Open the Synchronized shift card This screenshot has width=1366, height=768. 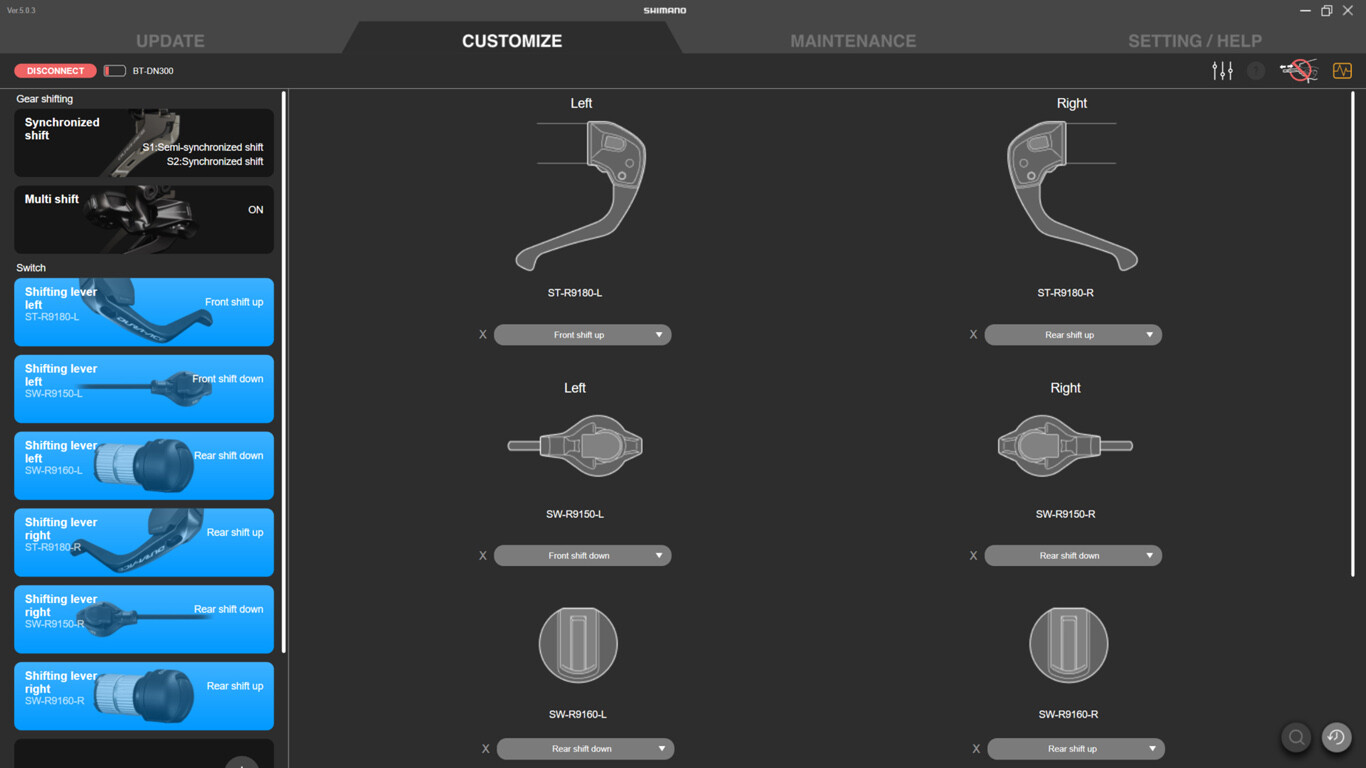(144, 143)
